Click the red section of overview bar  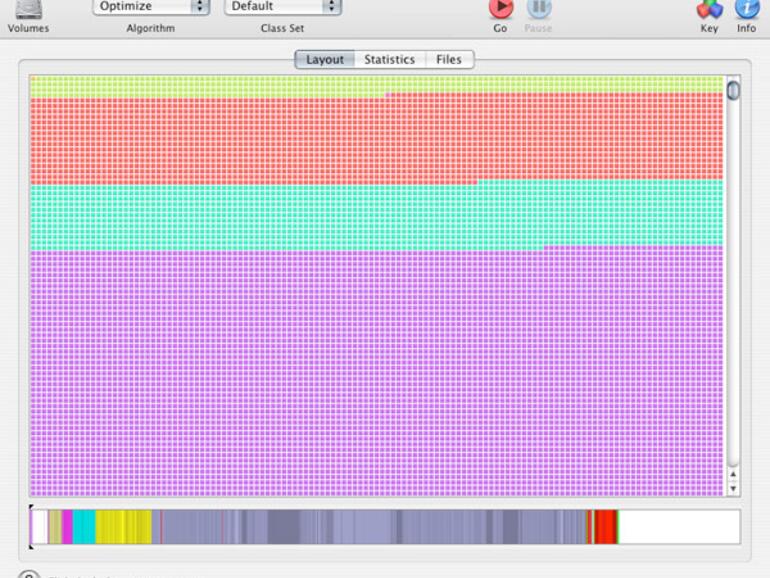coord(605,527)
